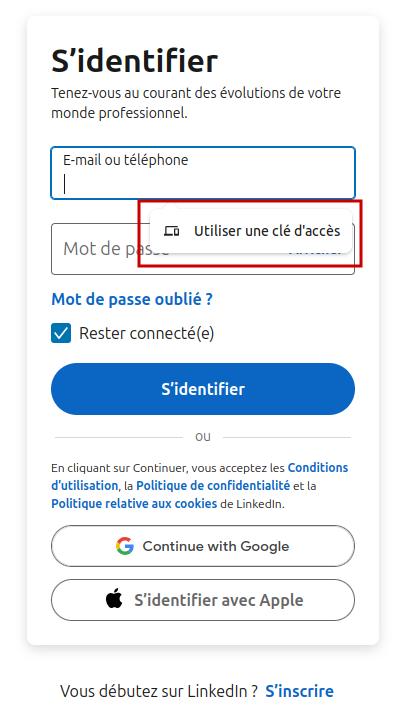Focus the E-mail ou téléphone field
This screenshot has width=413, height=719.
[x=203, y=173]
